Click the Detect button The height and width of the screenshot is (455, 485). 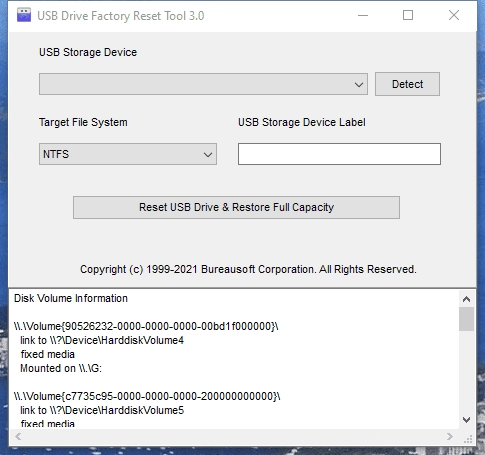[407, 84]
